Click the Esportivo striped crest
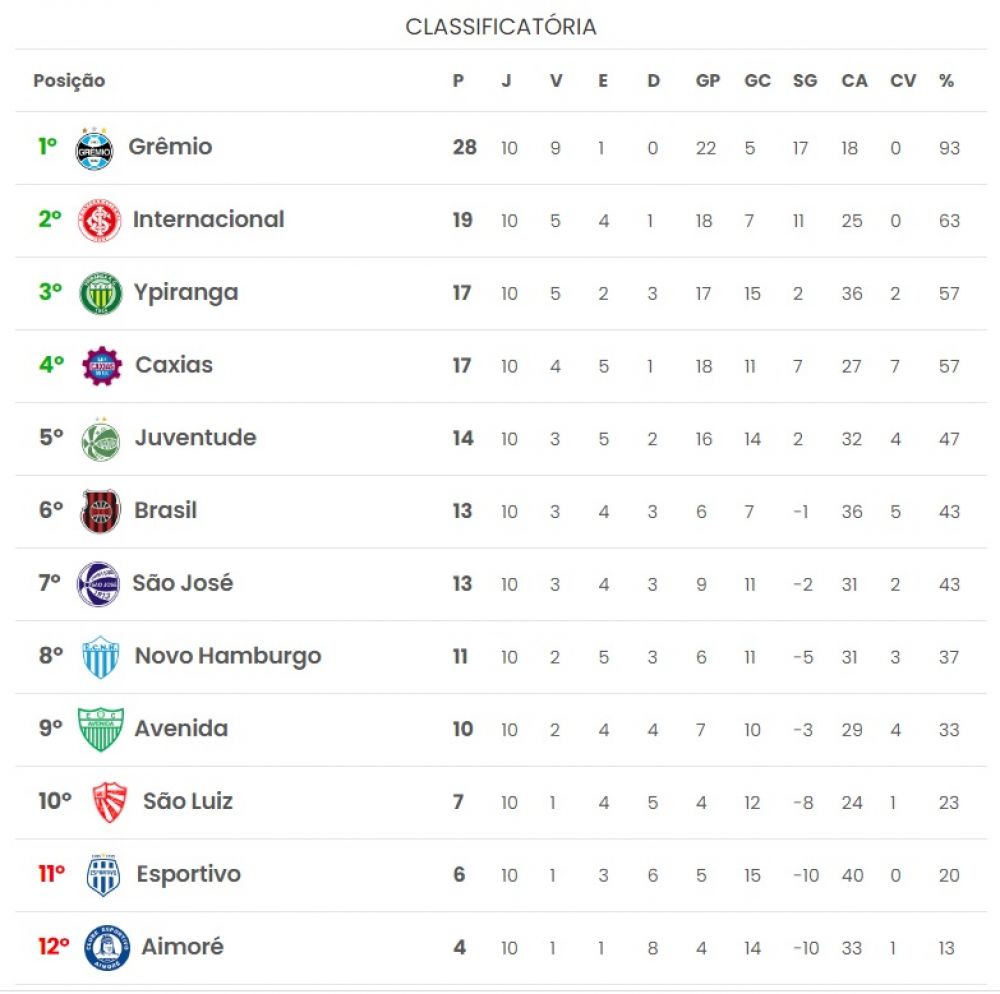This screenshot has width=1000, height=994. click(103, 875)
